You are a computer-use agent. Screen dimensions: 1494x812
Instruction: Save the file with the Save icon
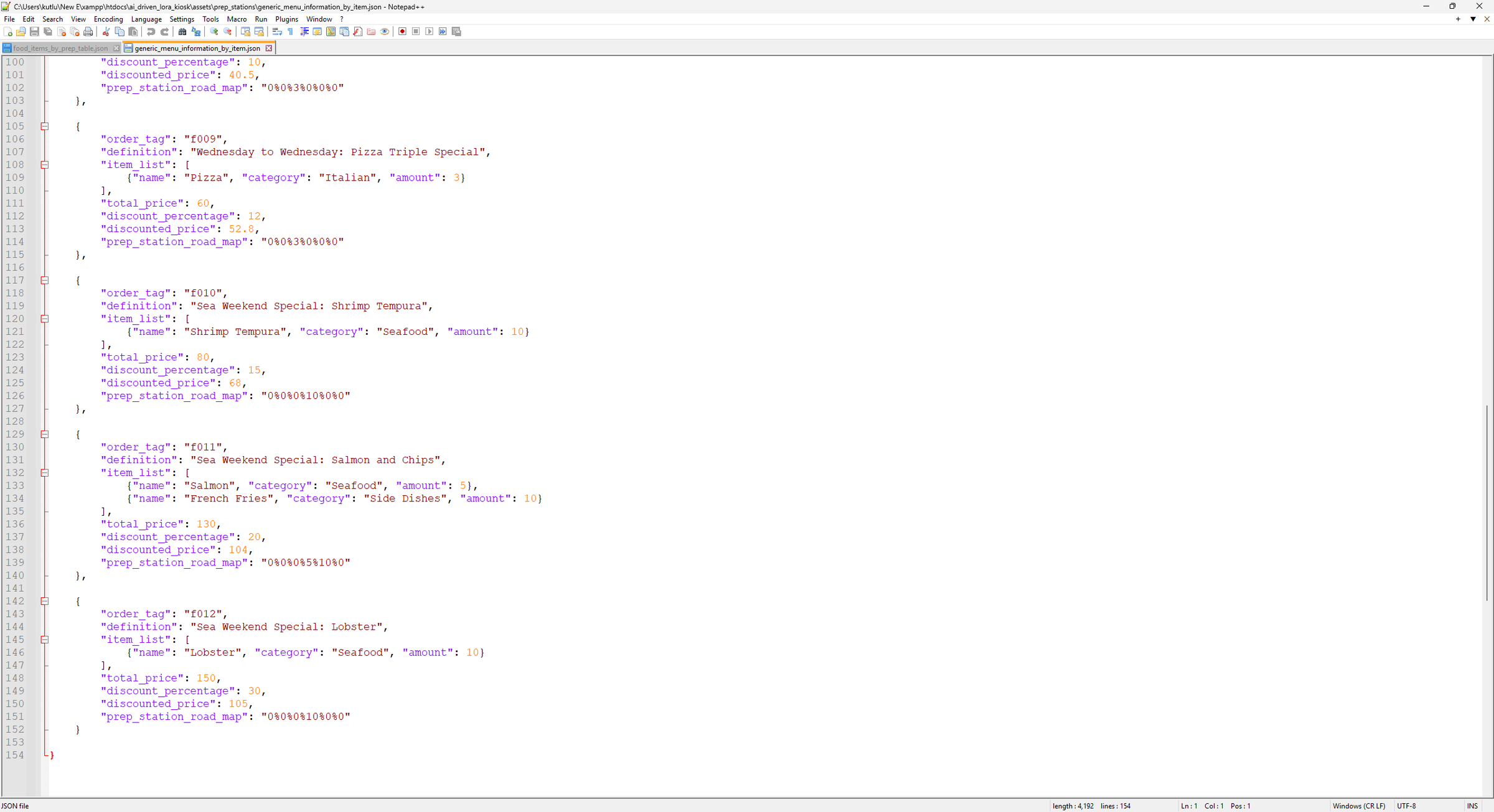(x=34, y=32)
